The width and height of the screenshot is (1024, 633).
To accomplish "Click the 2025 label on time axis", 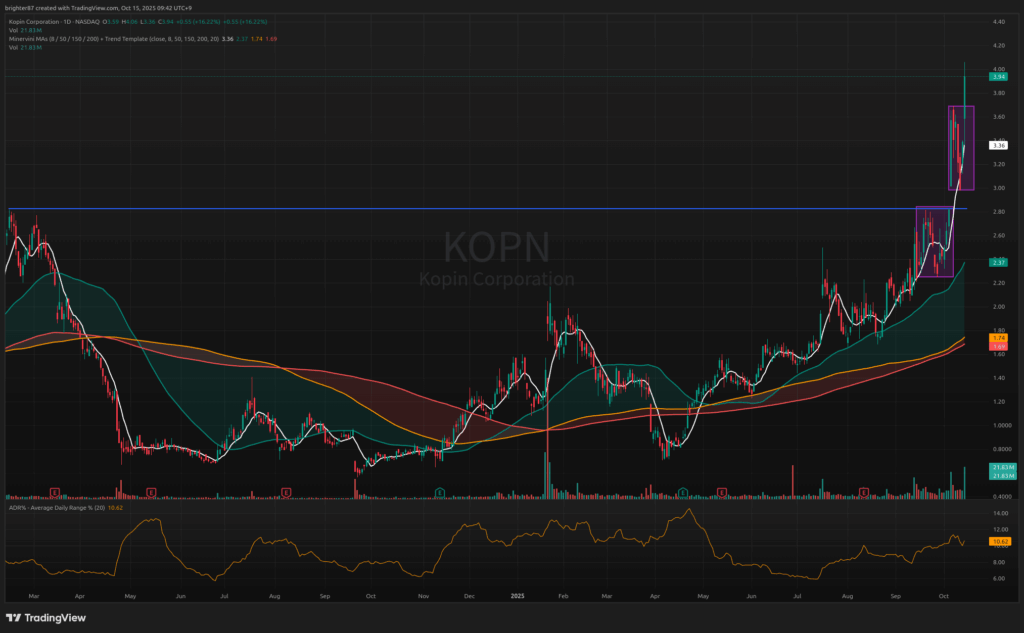I will pos(517,595).
